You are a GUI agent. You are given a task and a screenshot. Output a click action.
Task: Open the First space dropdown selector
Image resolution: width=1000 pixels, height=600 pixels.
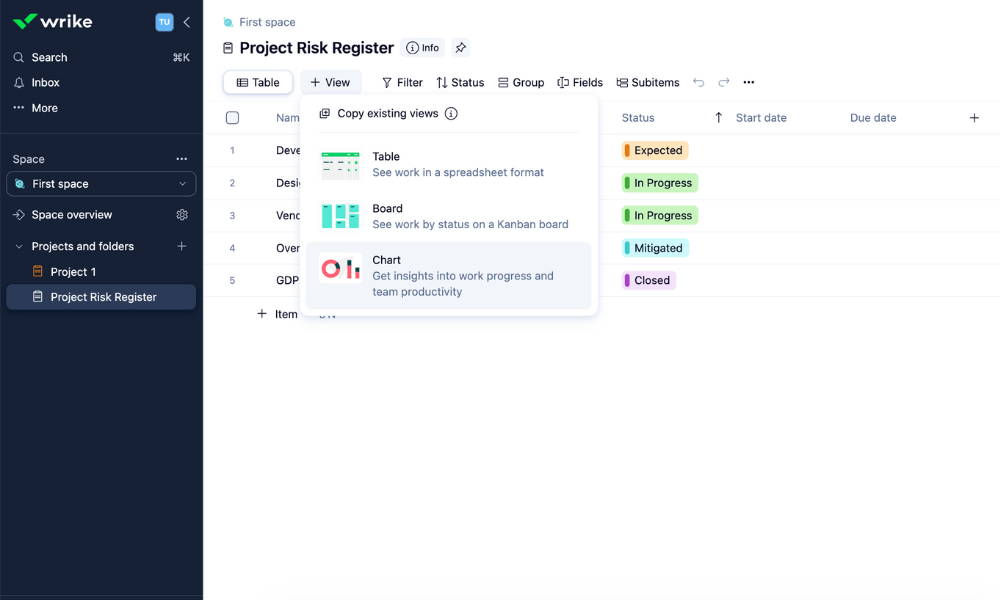coord(101,184)
